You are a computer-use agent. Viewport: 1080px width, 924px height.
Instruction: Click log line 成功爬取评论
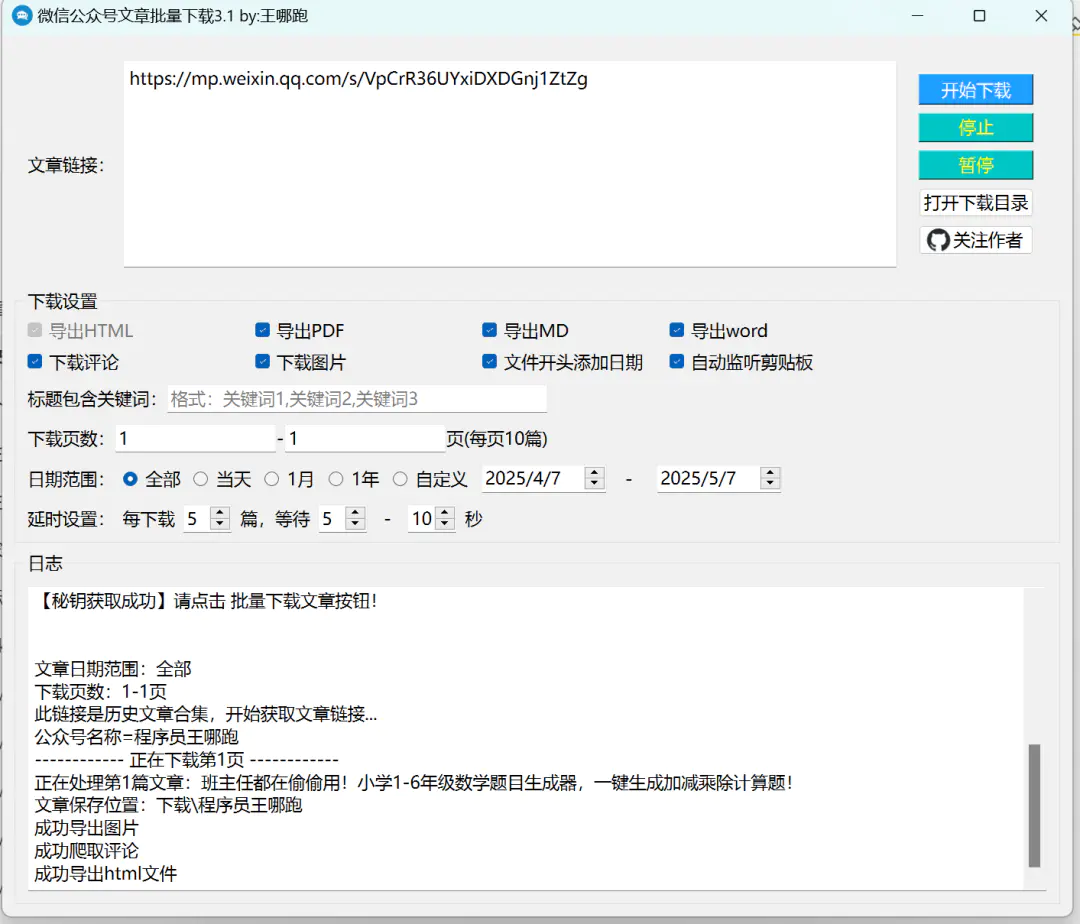tap(86, 851)
